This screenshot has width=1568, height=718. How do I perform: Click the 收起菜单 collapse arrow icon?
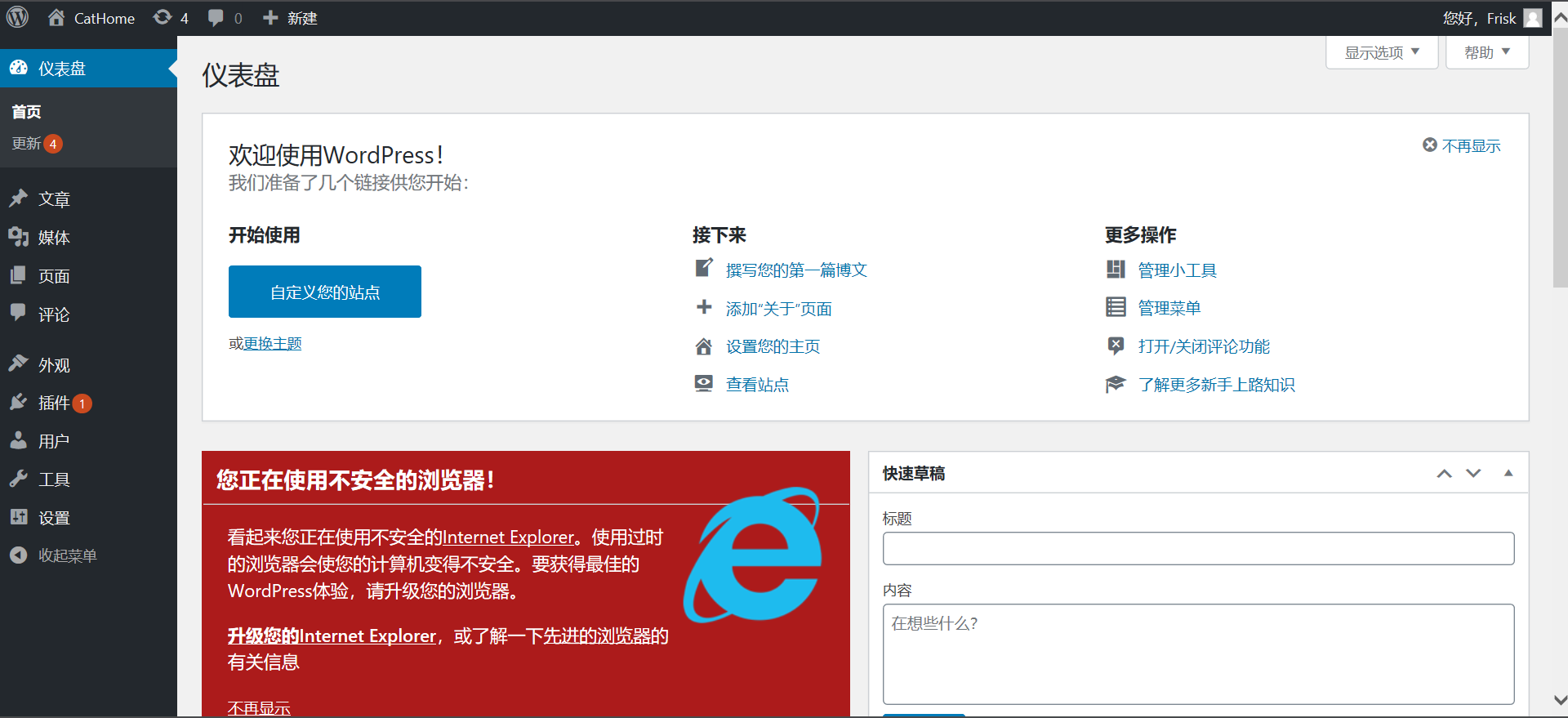click(x=18, y=555)
